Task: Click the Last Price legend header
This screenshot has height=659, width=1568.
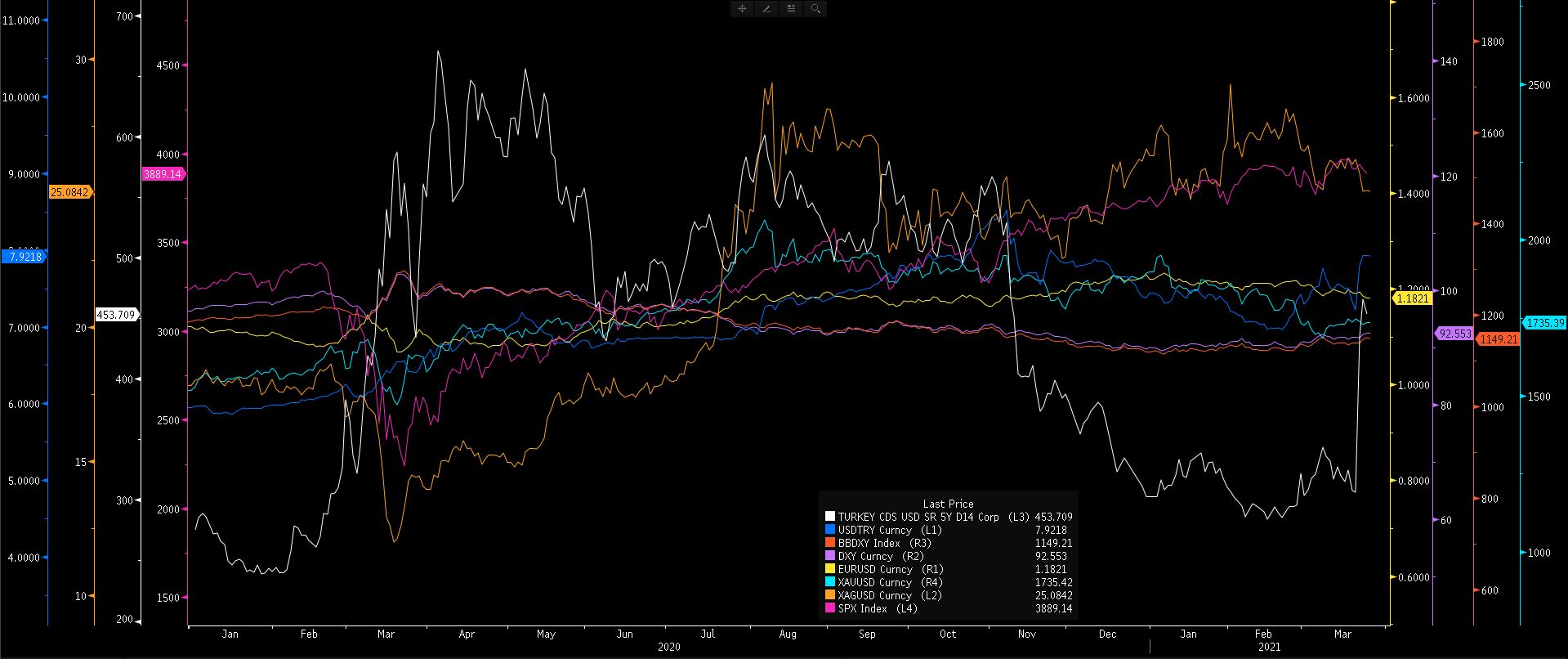Action: point(948,504)
